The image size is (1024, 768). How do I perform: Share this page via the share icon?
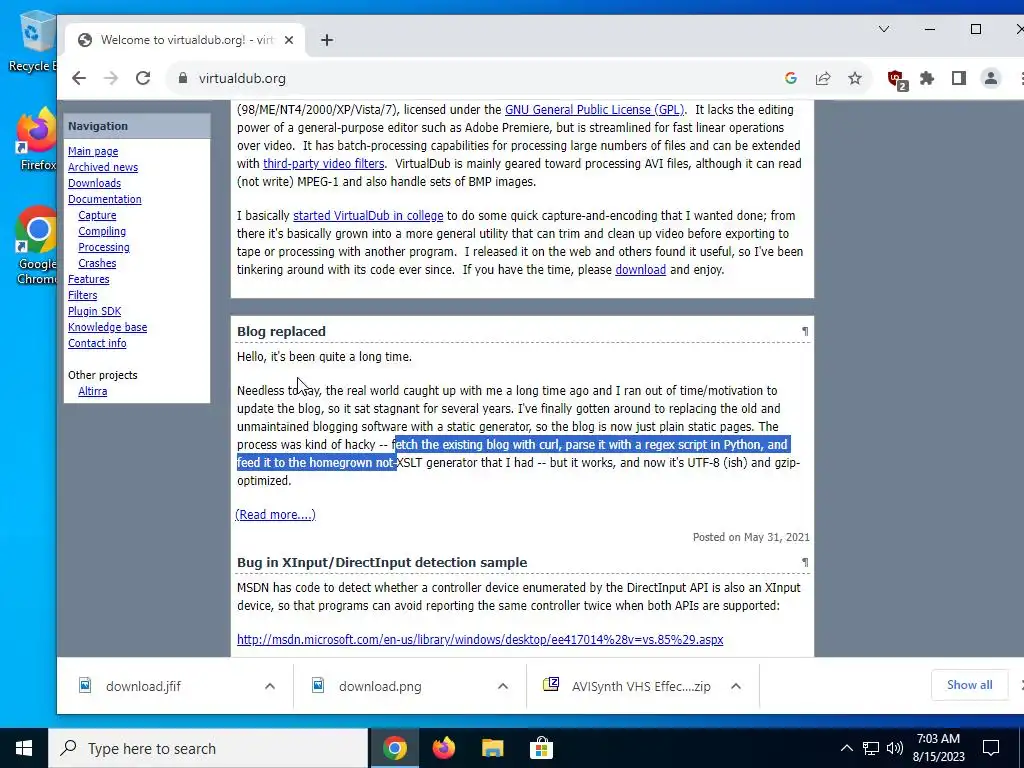823,78
